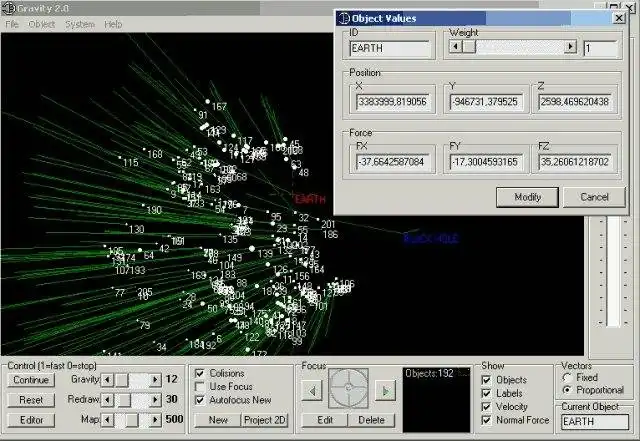This screenshot has width=640, height=441.
Task: Click object label 167 in the viewport
Action: [219, 107]
